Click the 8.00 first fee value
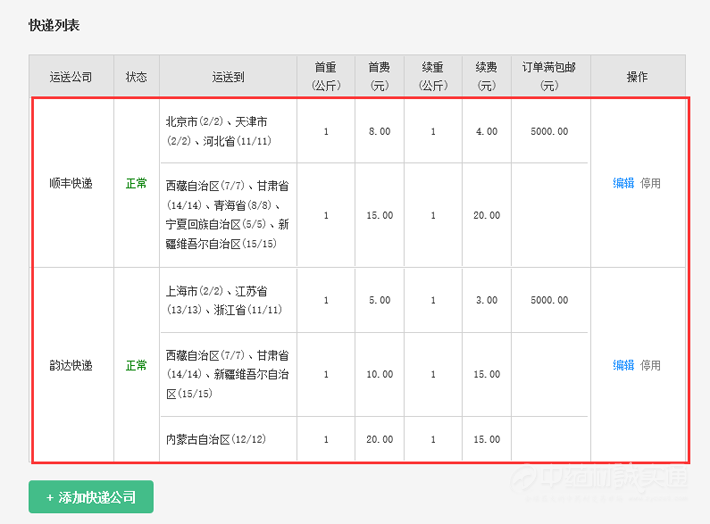Viewport: 710px width, 524px height. pyautogui.click(x=379, y=131)
